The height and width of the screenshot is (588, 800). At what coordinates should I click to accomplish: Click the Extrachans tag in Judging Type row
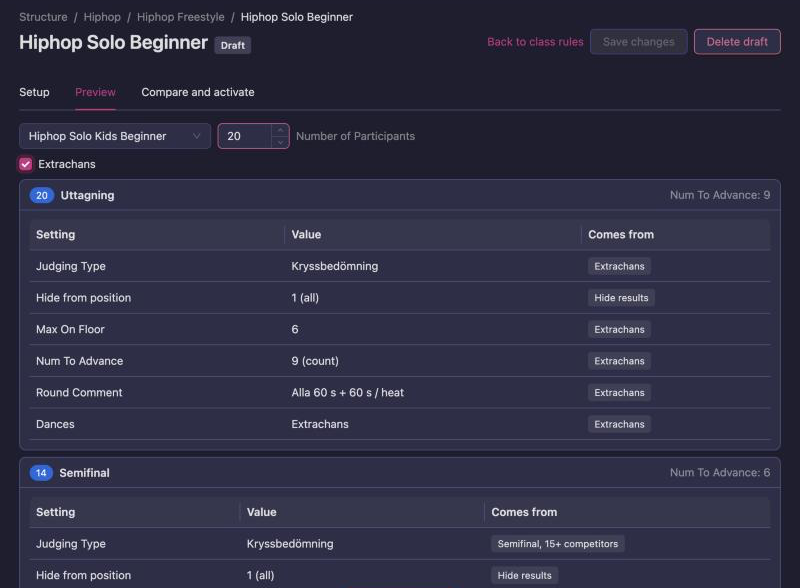click(x=619, y=266)
